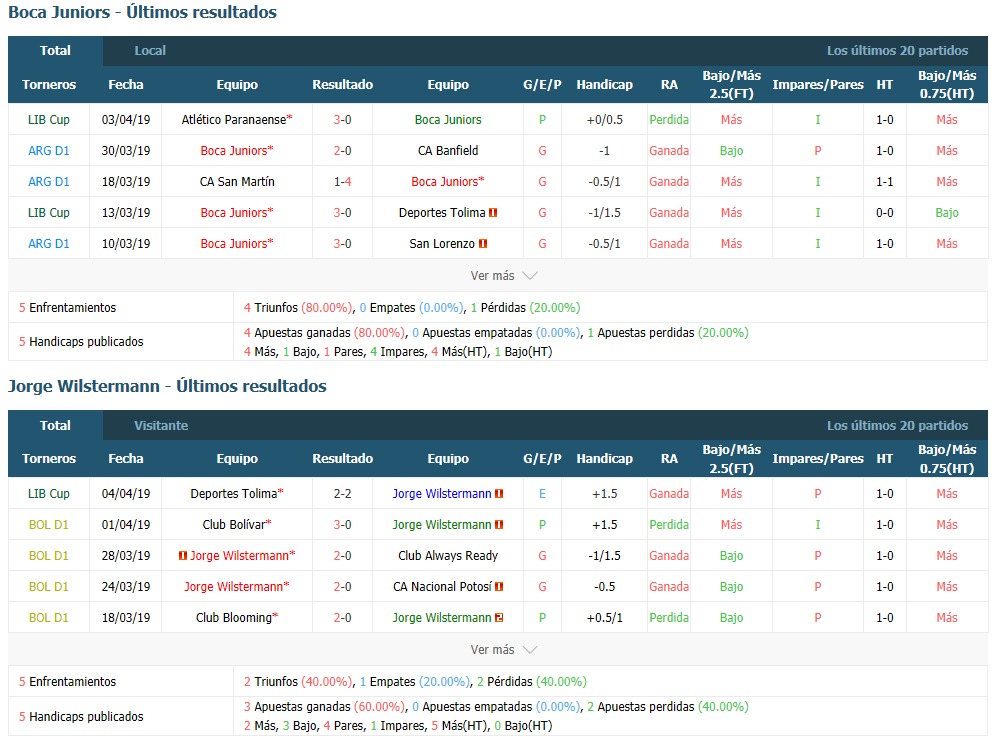Viewport: 999px width, 743px height.
Task: Click 'Perdida' in the Atlético Paranaense row
Action: tap(669, 119)
